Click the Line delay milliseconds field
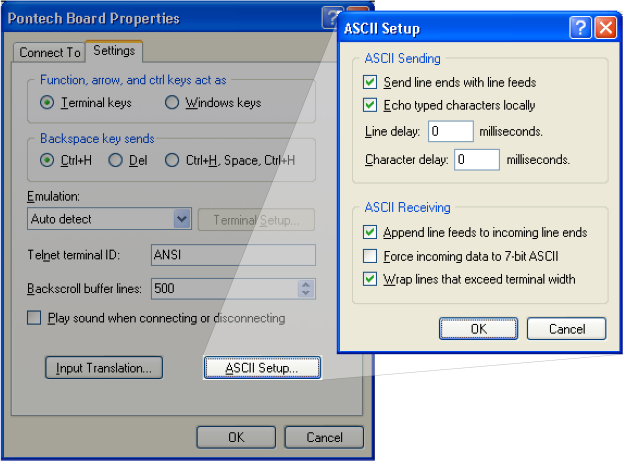624x461 pixels. tap(450, 132)
